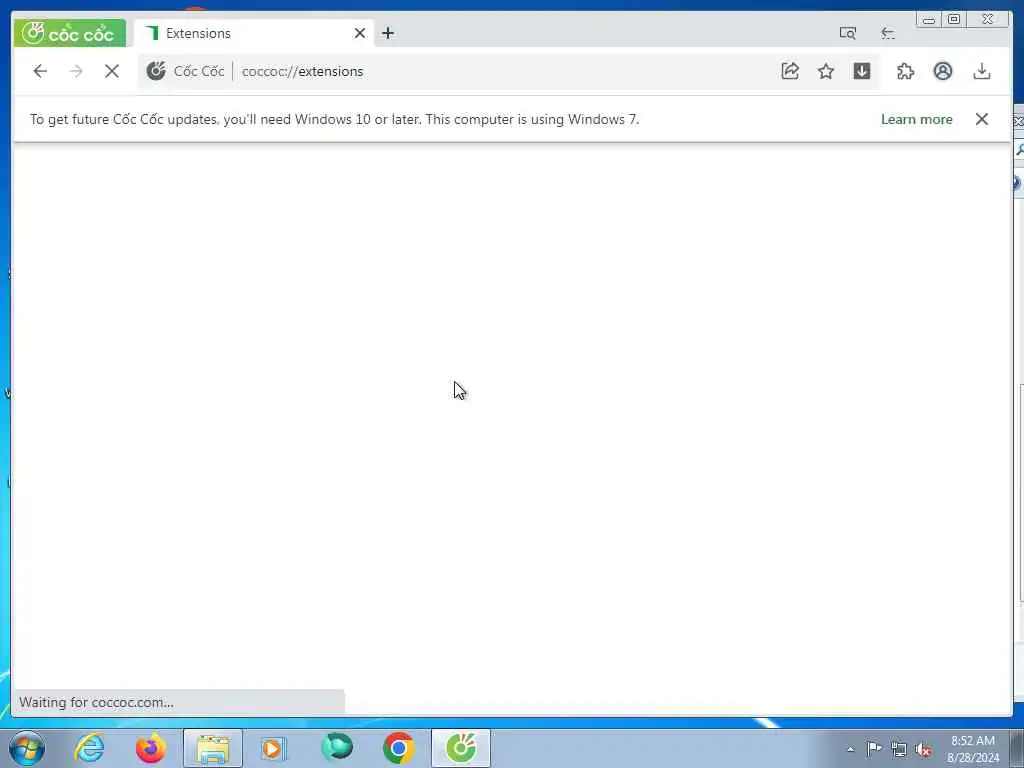The image size is (1024, 768).
Task: Open the clock showing 8:52 AM
Action: click(x=973, y=749)
